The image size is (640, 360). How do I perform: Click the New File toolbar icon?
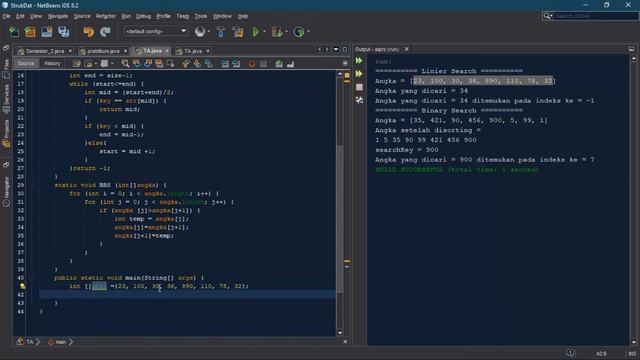tap(14, 32)
